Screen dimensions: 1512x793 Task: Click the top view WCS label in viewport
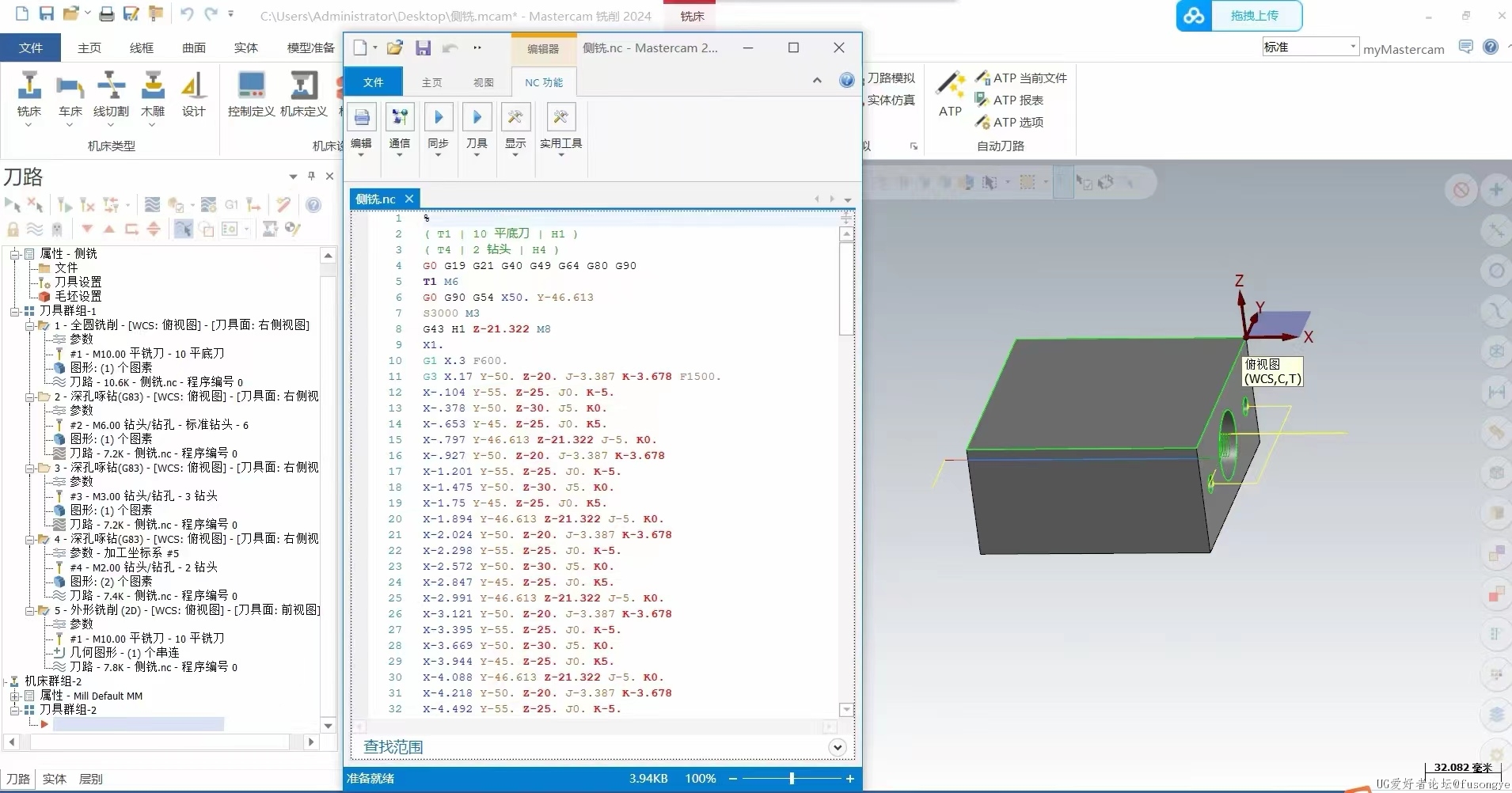tap(1272, 371)
